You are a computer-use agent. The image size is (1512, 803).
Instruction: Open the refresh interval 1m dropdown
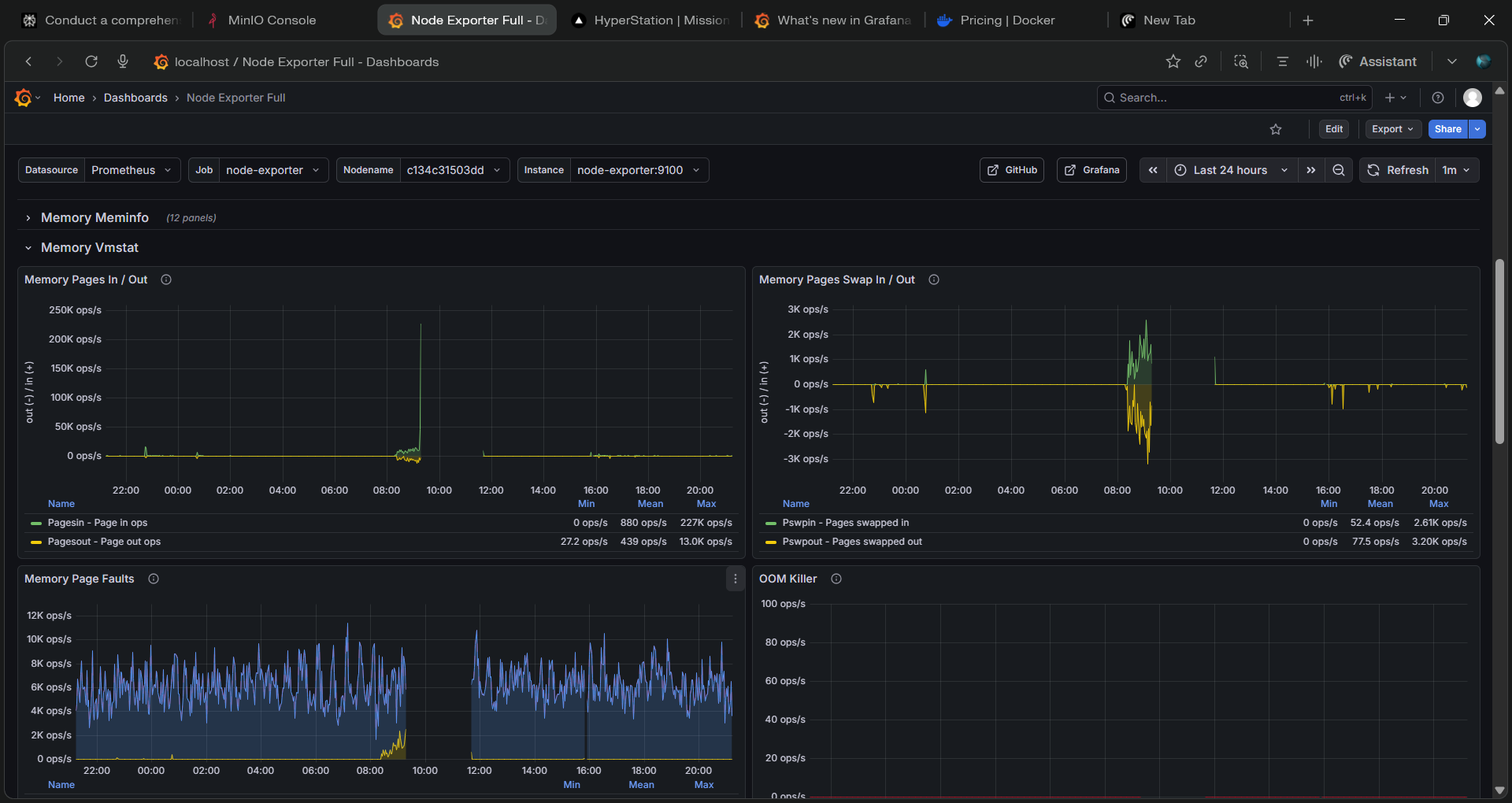pyautogui.click(x=1456, y=170)
